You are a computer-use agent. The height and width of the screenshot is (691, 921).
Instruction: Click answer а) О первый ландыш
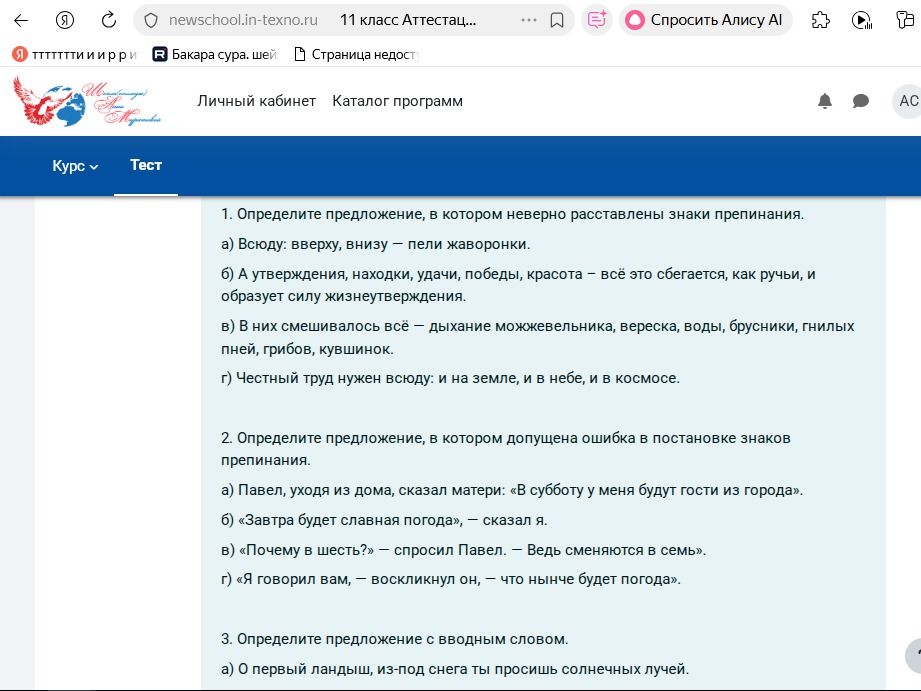(455, 669)
